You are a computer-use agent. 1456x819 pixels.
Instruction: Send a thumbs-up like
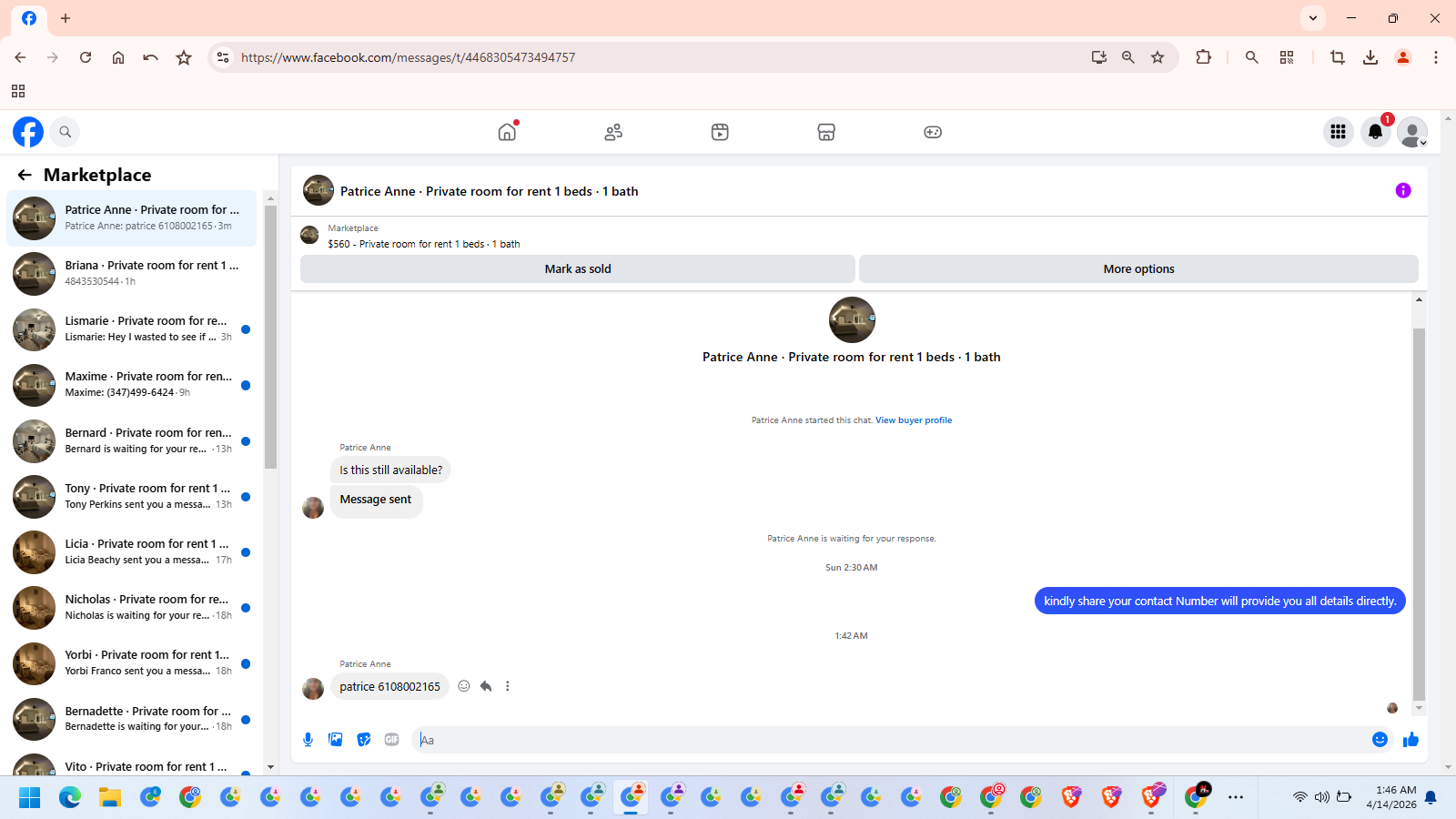pos(1410,740)
